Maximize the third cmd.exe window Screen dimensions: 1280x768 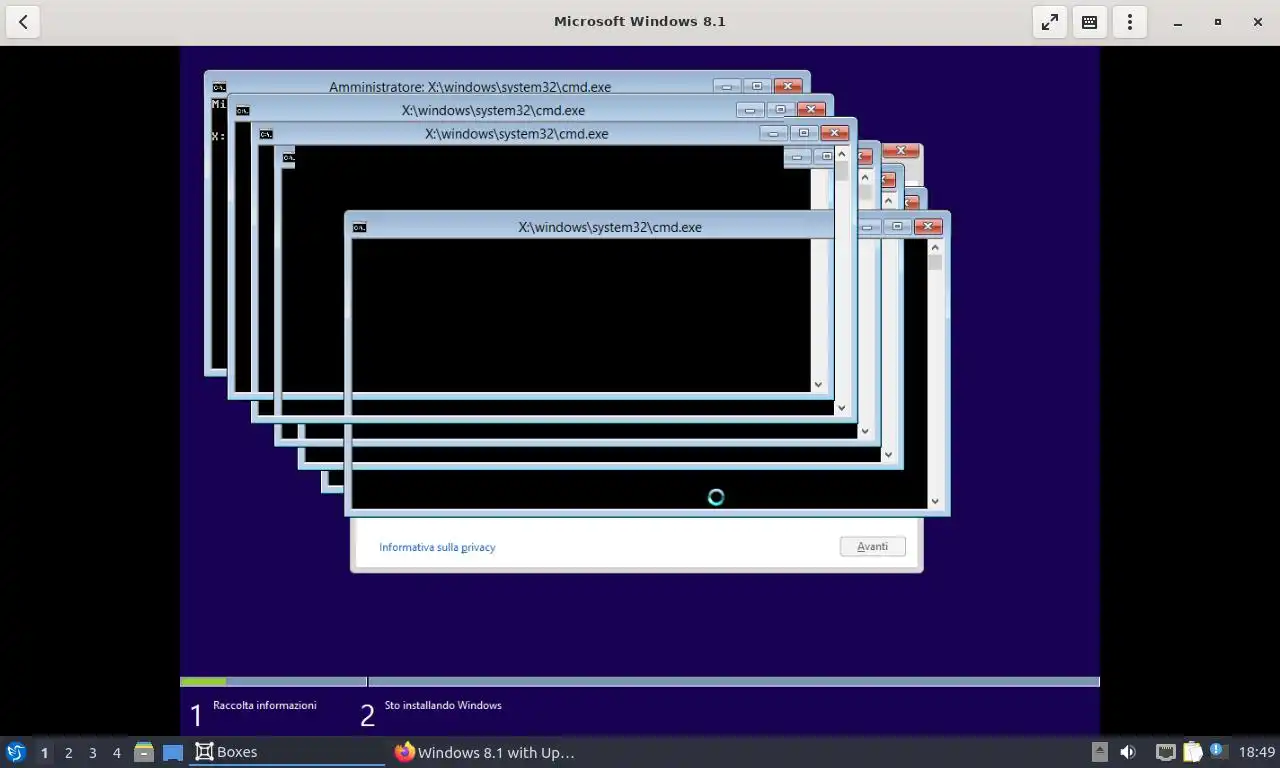click(x=803, y=132)
